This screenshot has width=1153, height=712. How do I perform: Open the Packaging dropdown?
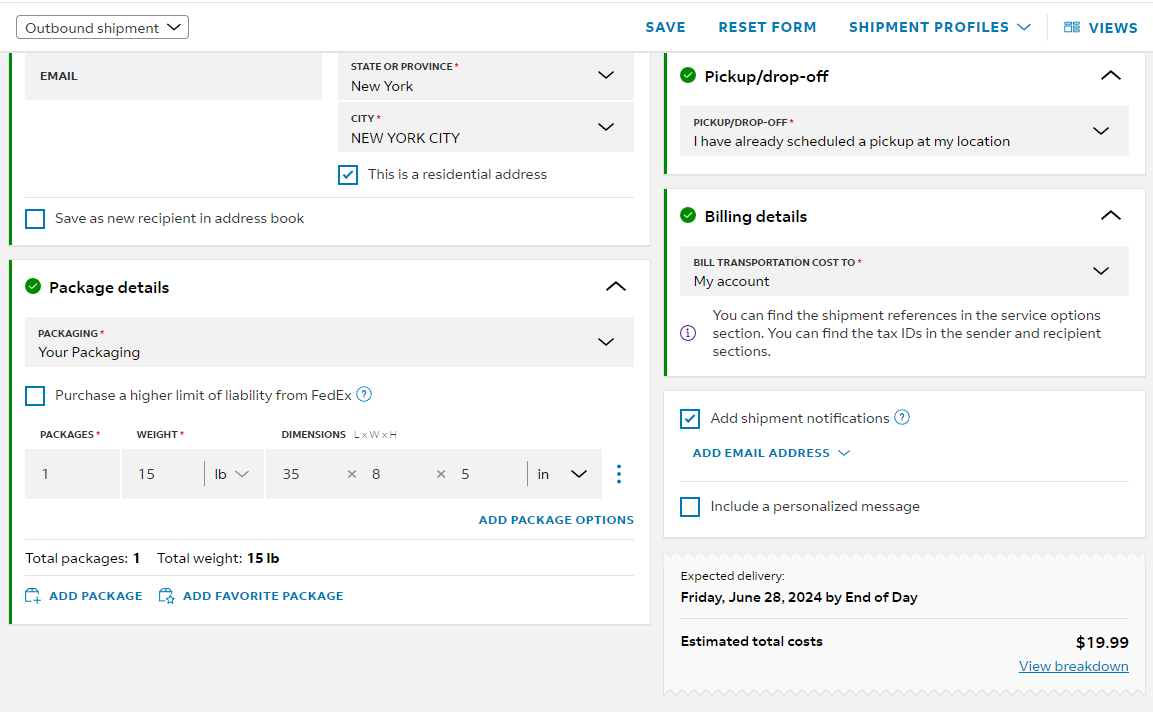(x=329, y=342)
